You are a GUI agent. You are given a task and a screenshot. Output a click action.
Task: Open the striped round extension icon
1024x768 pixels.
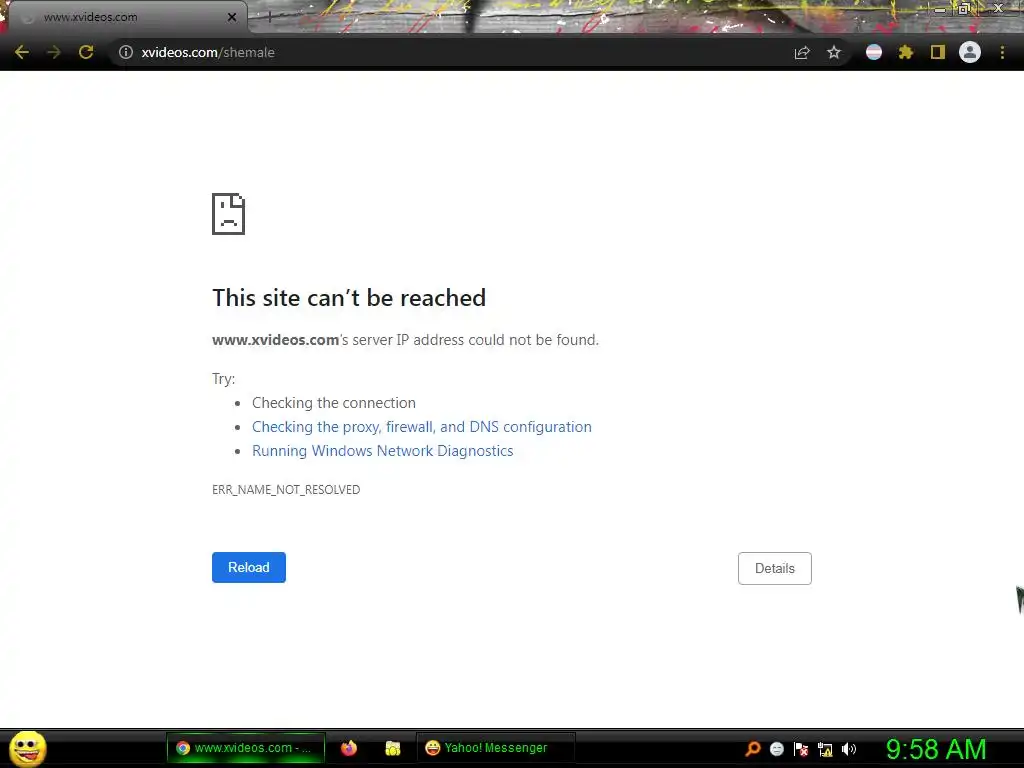tap(874, 52)
